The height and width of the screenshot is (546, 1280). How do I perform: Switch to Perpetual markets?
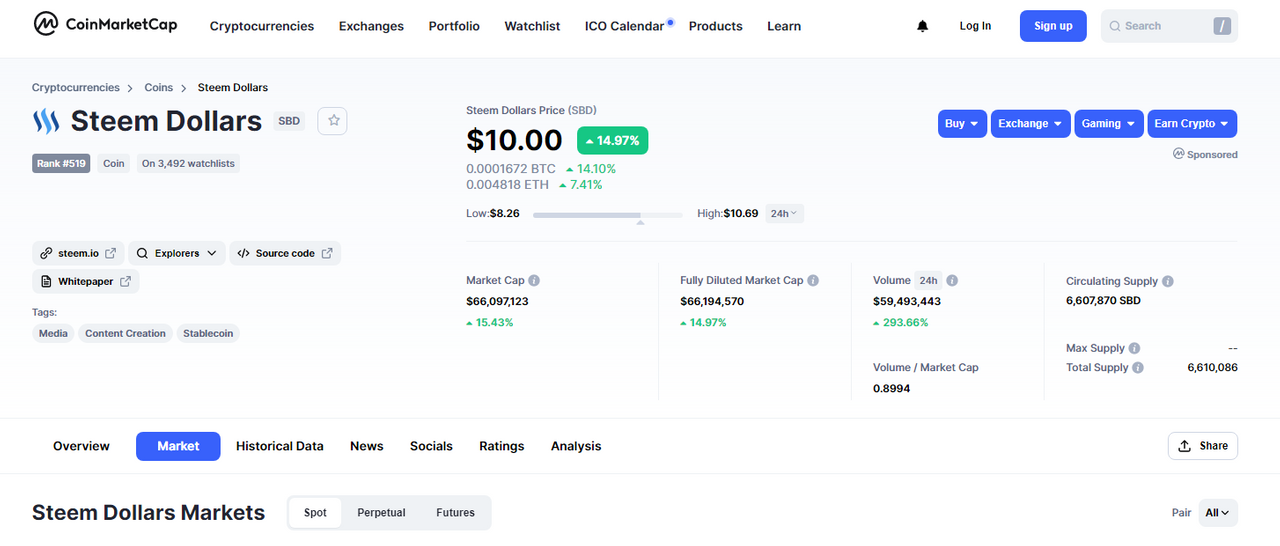point(381,513)
